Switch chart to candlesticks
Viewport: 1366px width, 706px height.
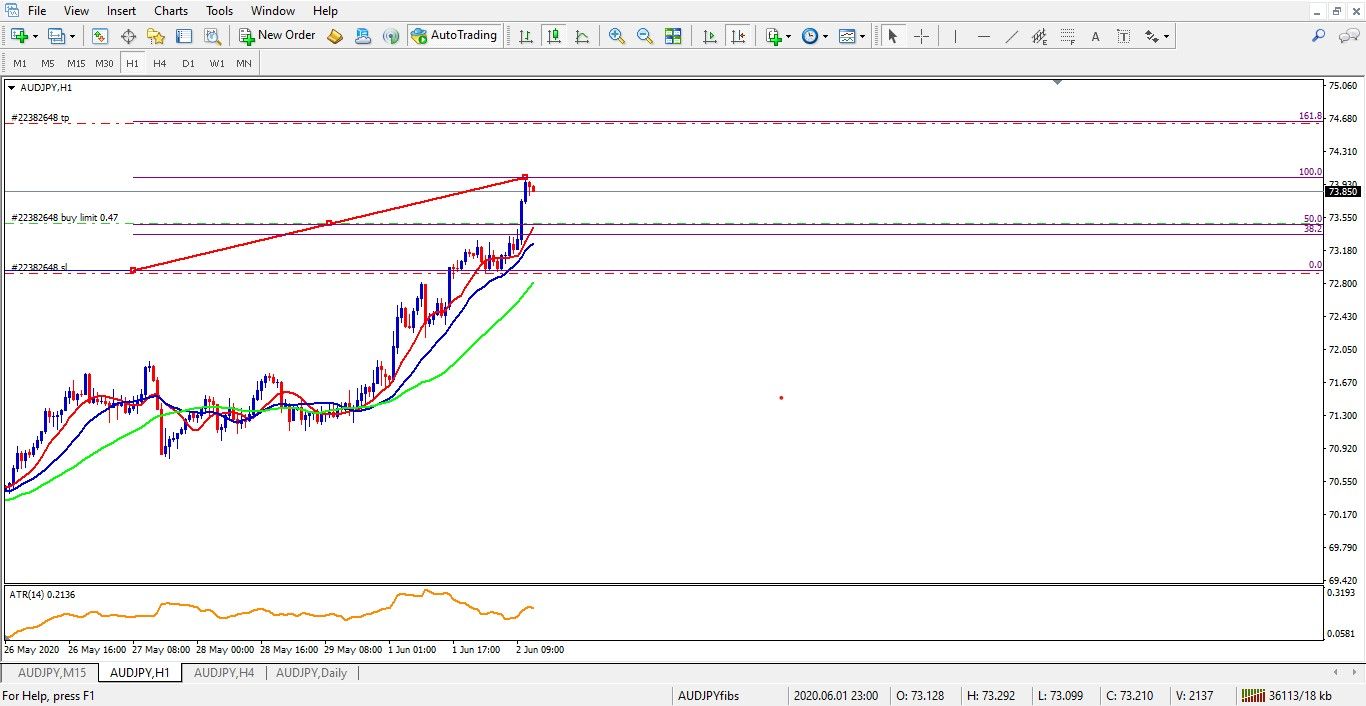pyautogui.click(x=553, y=36)
